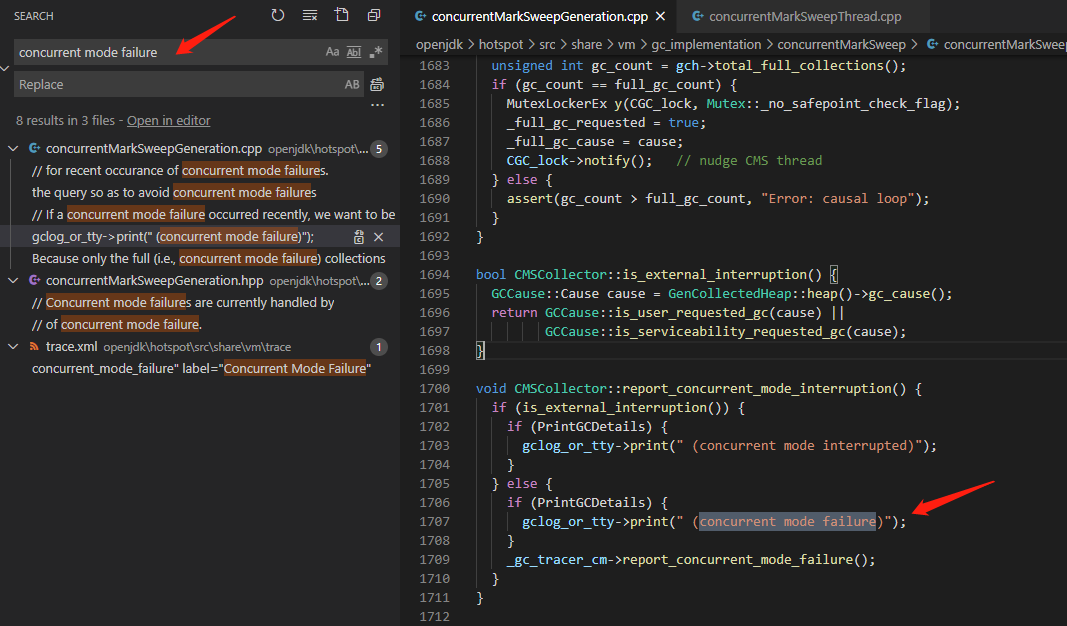
Task: Replace the selected gclog_or_tty match
Action: click(359, 237)
